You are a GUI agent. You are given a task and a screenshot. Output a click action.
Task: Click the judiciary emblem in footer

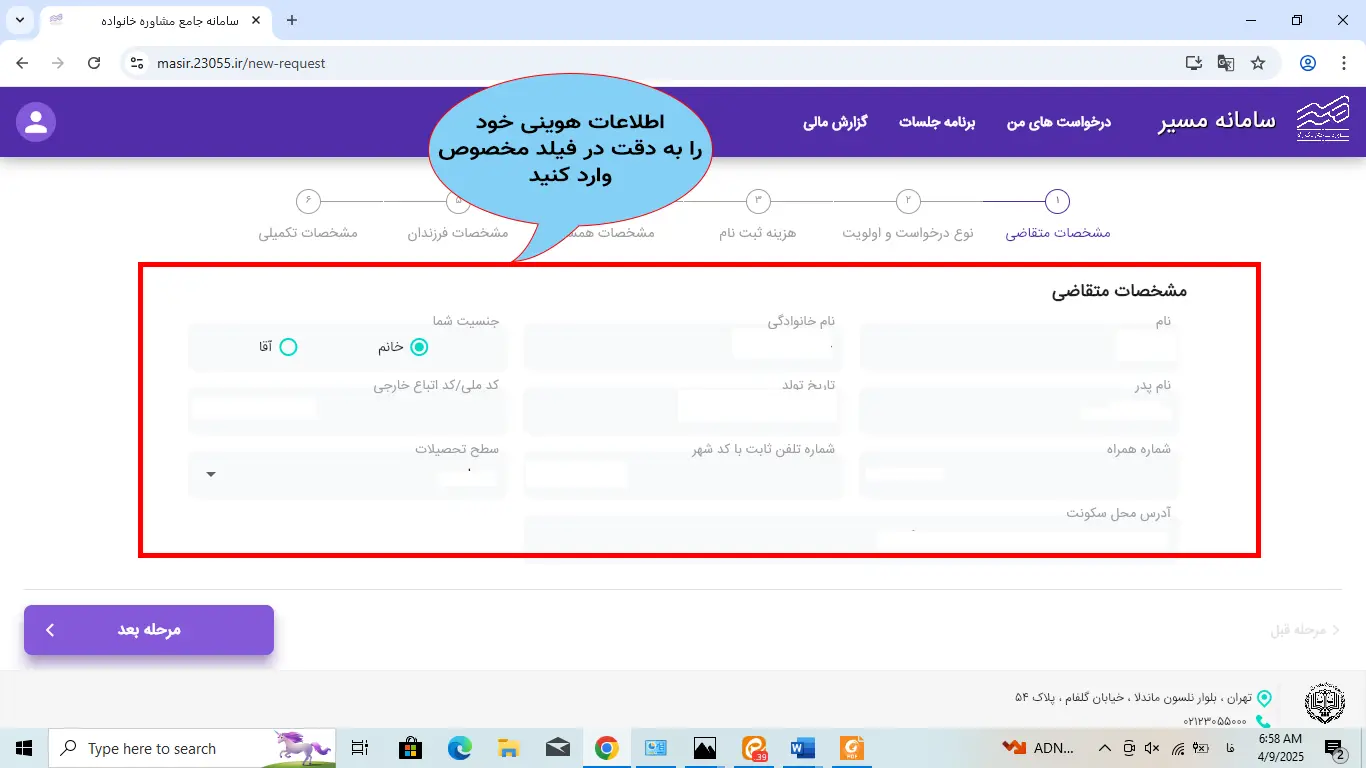[x=1325, y=703]
